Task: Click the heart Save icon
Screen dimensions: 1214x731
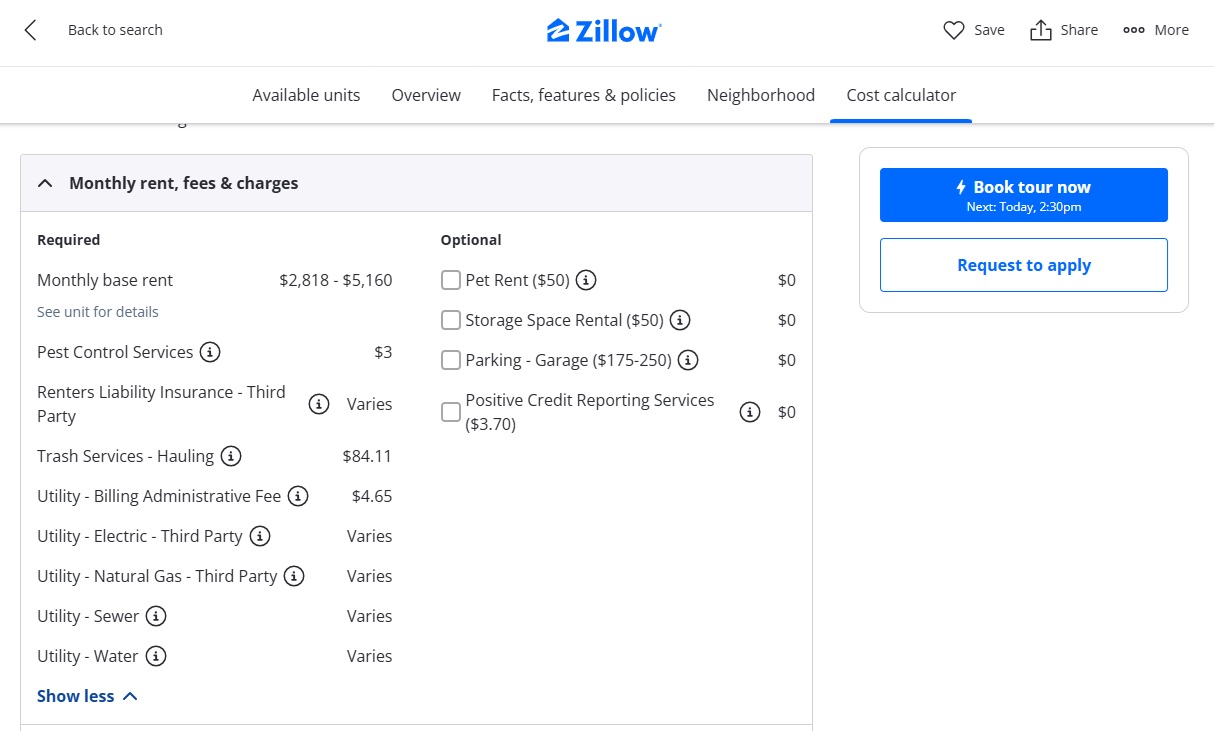Action: coord(954,30)
